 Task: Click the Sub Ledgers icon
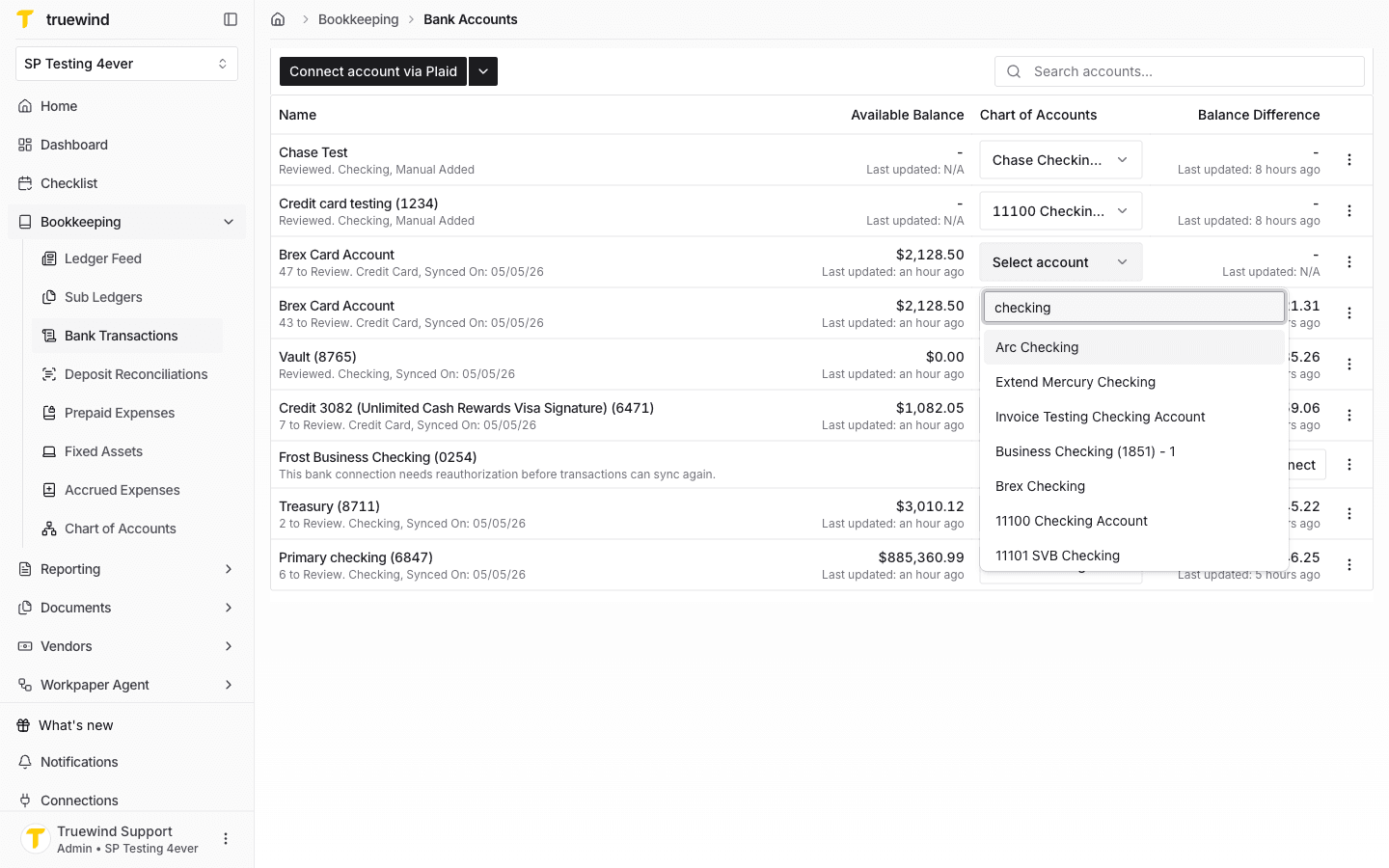click(49, 297)
